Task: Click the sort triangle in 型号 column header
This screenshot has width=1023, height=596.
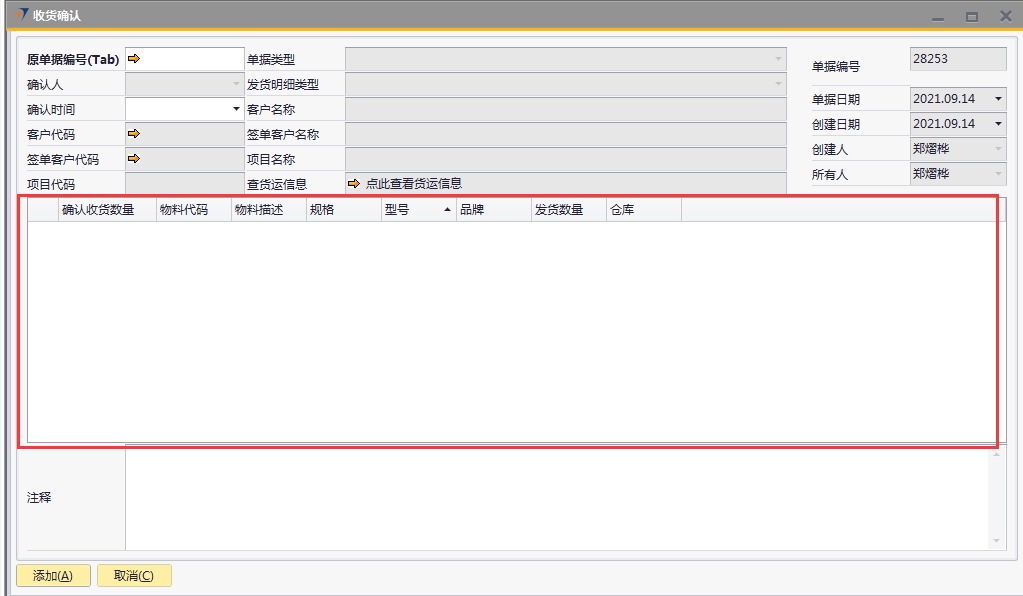Action: pos(447,210)
